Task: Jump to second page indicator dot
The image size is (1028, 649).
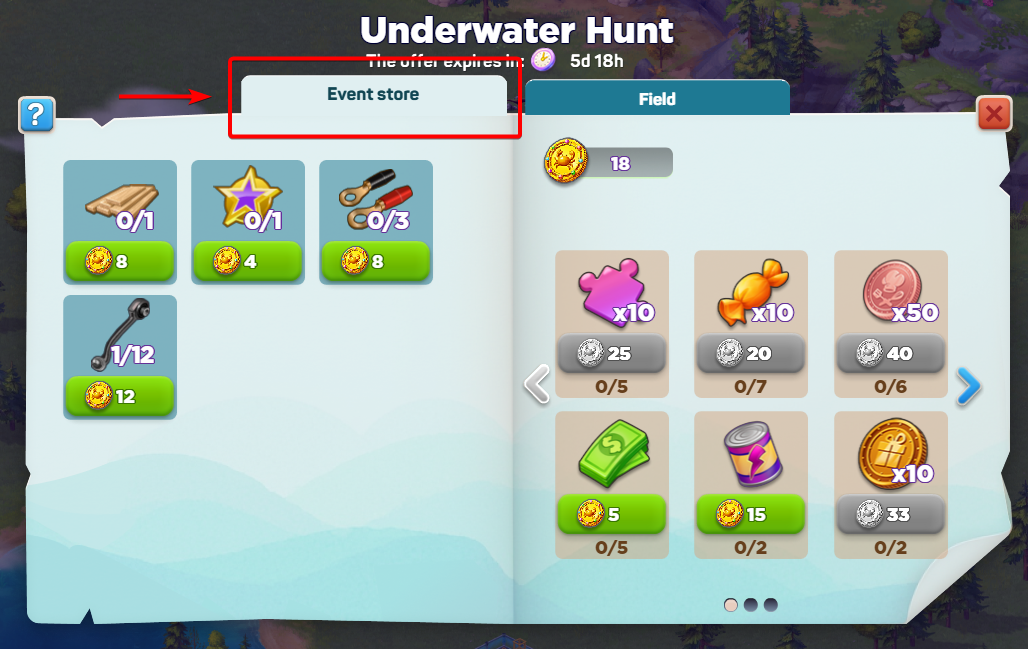Action: click(x=751, y=604)
